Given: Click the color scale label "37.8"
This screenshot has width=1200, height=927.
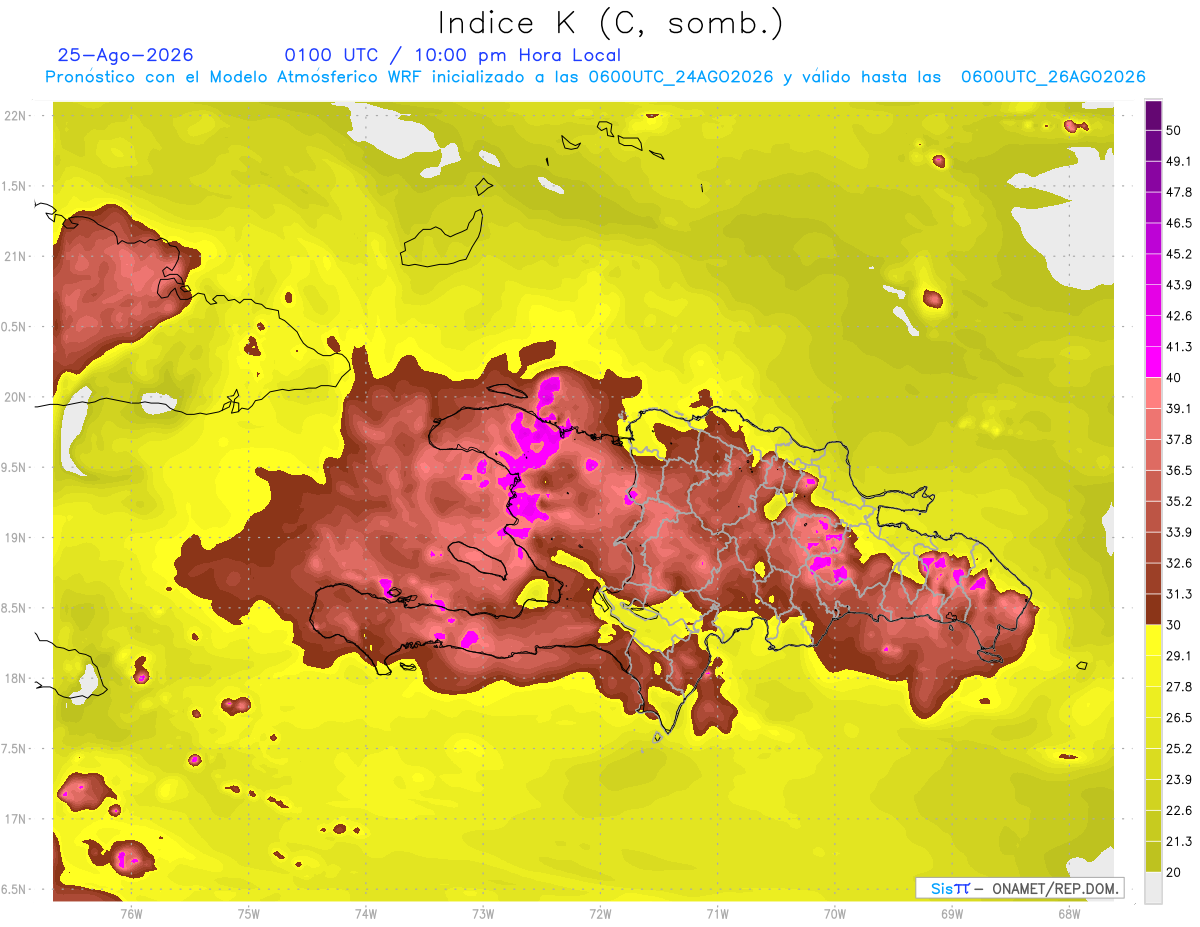Looking at the screenshot, I should [x=1179, y=439].
